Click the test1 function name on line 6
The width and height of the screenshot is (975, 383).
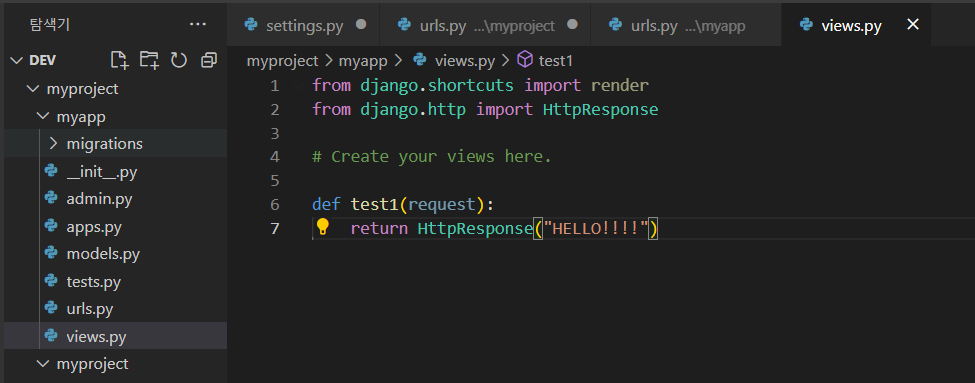coord(374,204)
